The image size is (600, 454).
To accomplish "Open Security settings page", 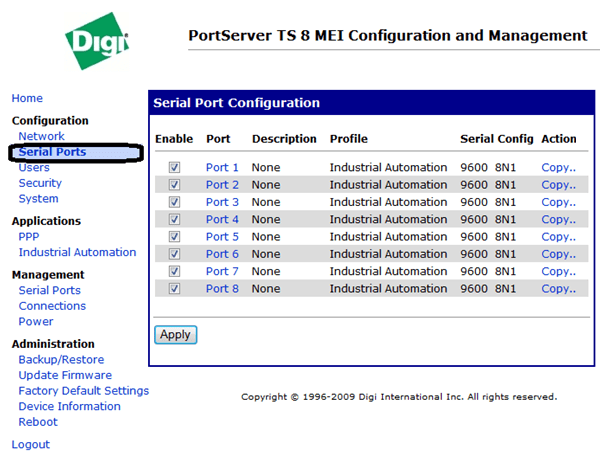I will (40, 183).
